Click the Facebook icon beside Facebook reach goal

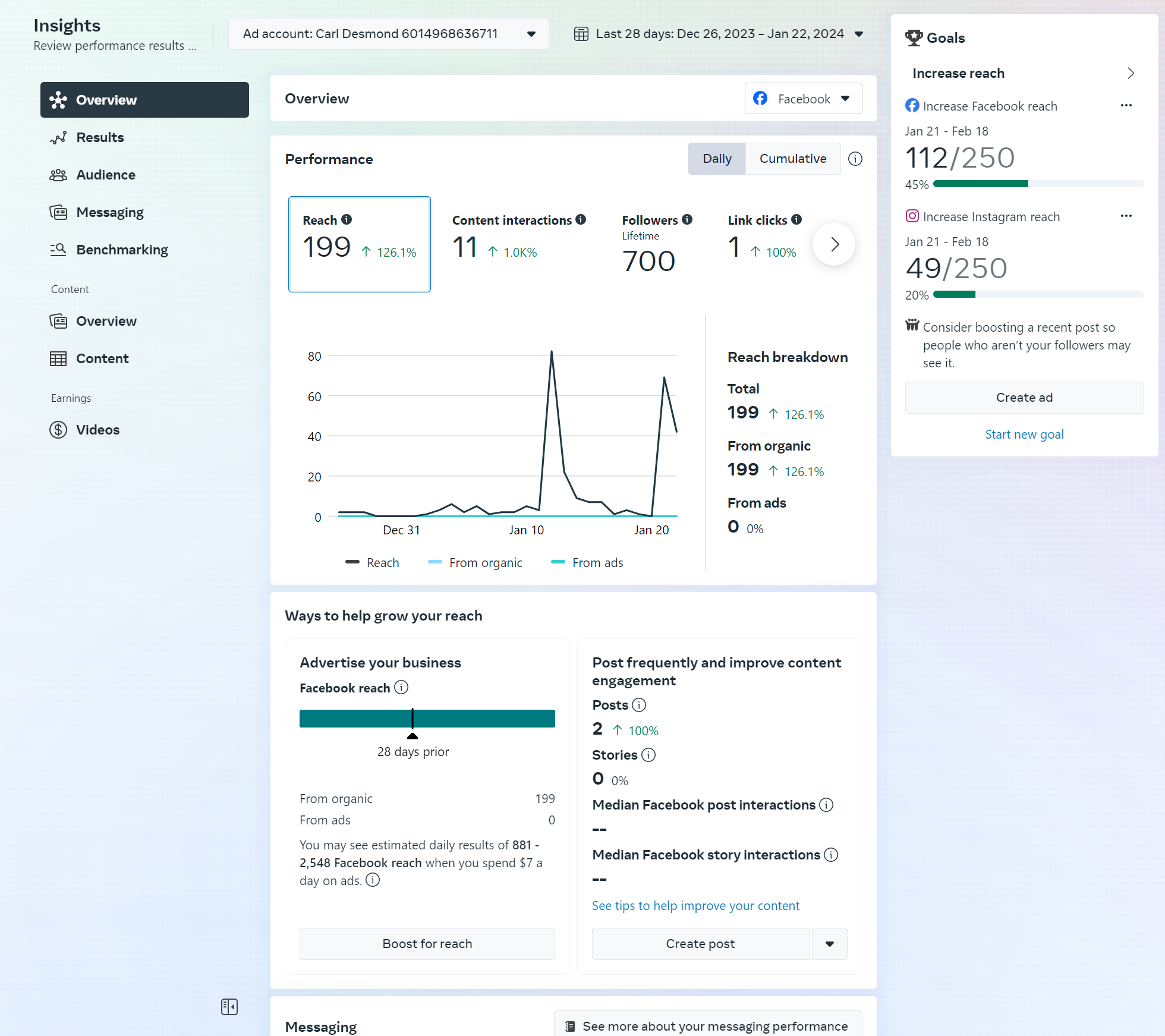coord(912,105)
